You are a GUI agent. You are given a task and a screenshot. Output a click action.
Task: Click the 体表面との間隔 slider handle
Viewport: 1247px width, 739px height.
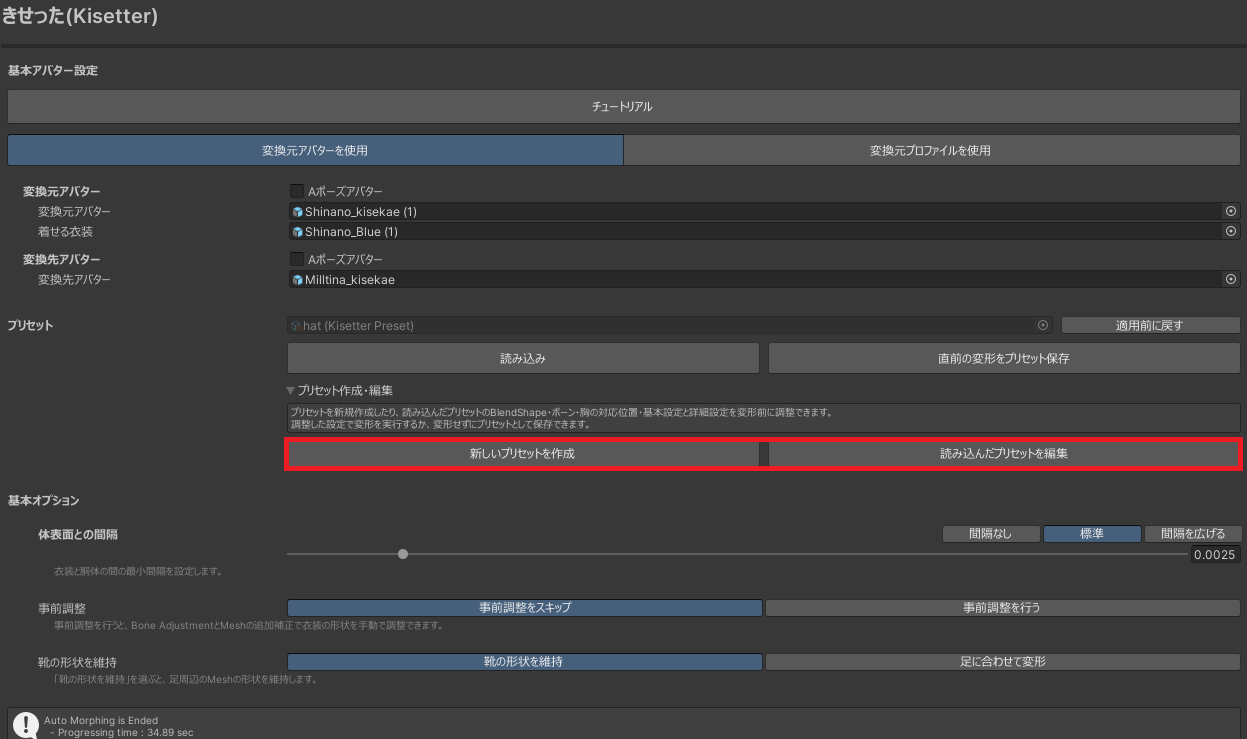pyautogui.click(x=403, y=554)
